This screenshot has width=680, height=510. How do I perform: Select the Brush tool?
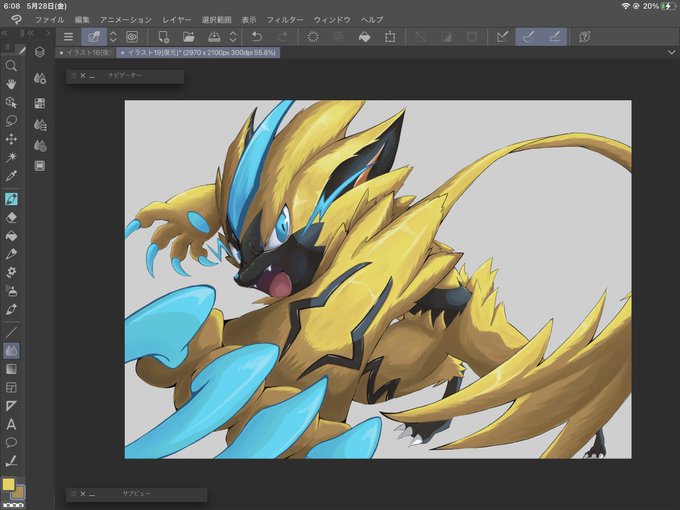click(x=11, y=309)
